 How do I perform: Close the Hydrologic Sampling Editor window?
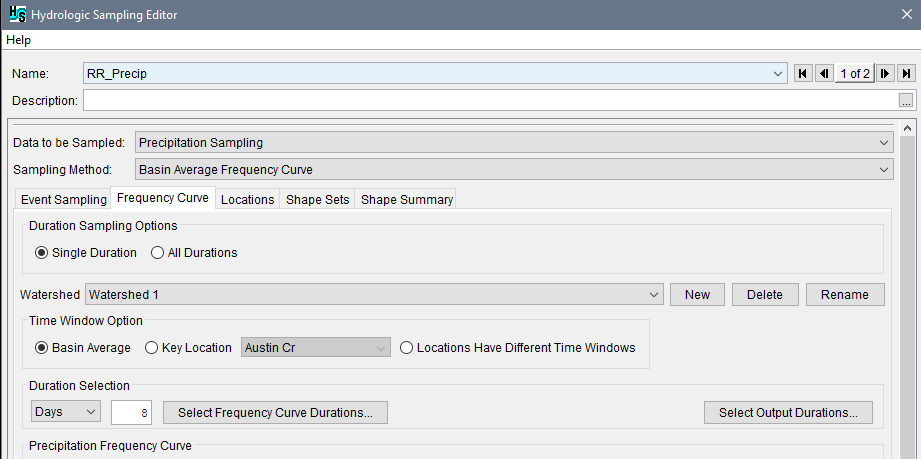click(x=905, y=15)
